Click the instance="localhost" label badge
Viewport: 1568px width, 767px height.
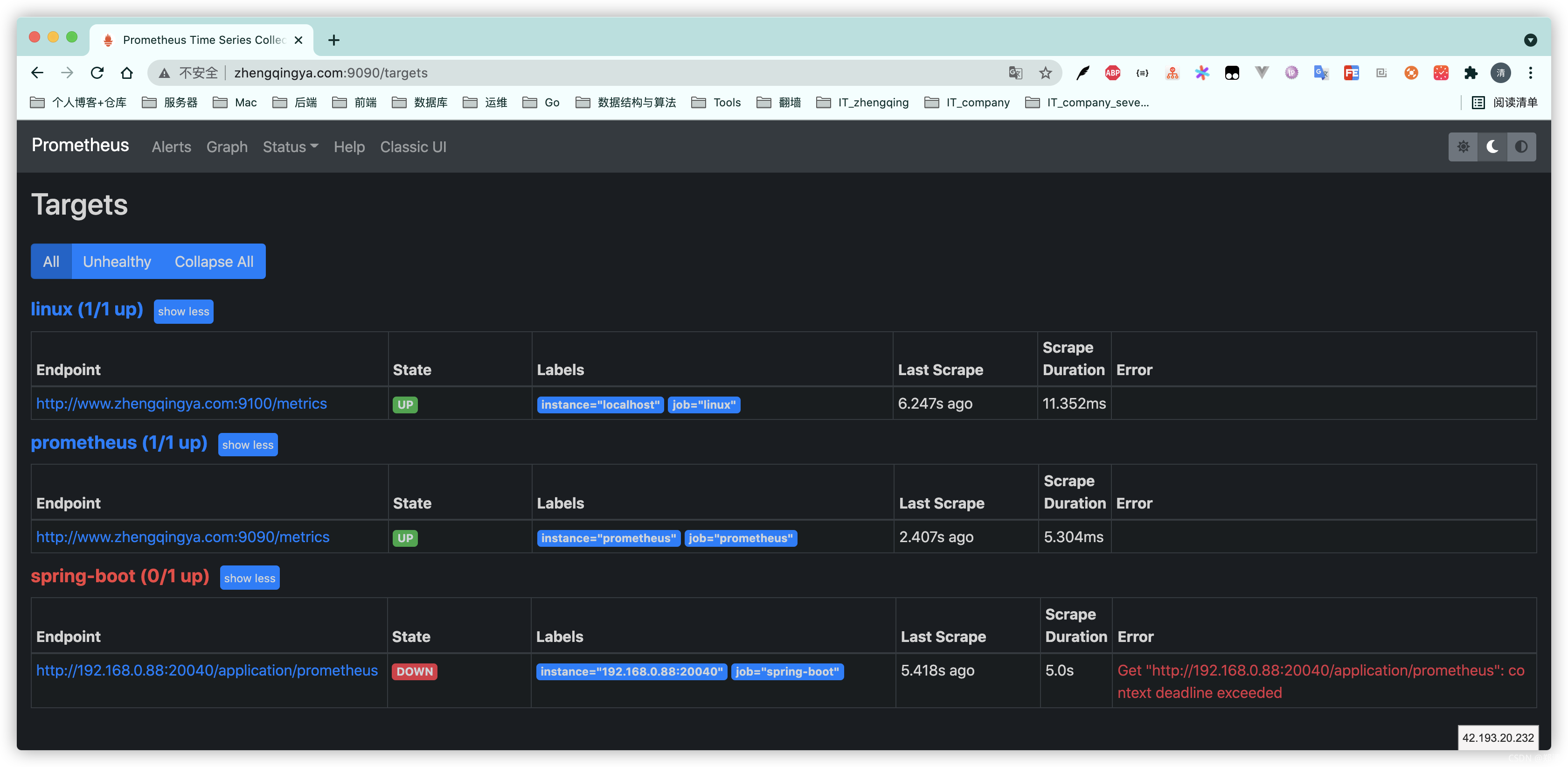pos(600,405)
